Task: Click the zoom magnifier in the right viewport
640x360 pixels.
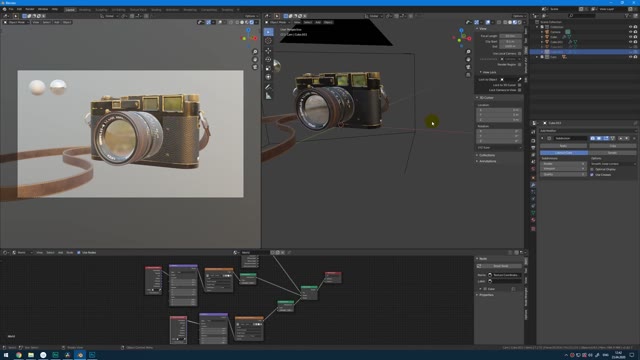Action: coord(468,52)
